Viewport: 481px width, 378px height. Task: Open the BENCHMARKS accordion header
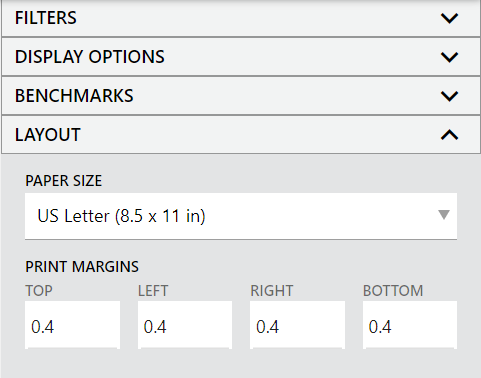click(241, 96)
